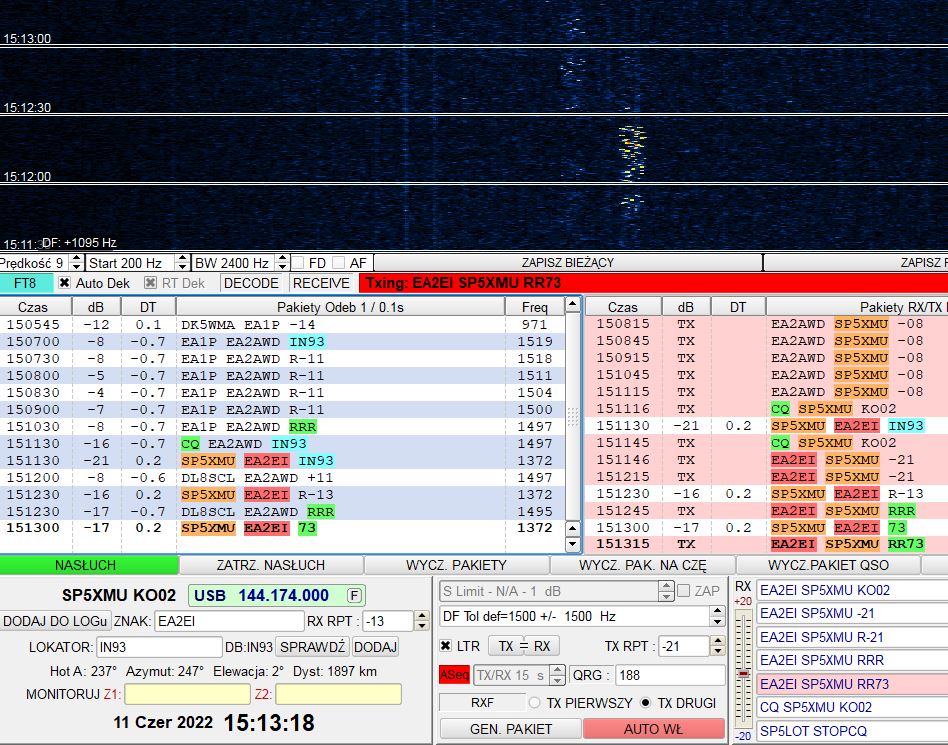Click the MONITORUJ Z2 yellow field
This screenshot has width=948, height=745.
tap(339, 694)
